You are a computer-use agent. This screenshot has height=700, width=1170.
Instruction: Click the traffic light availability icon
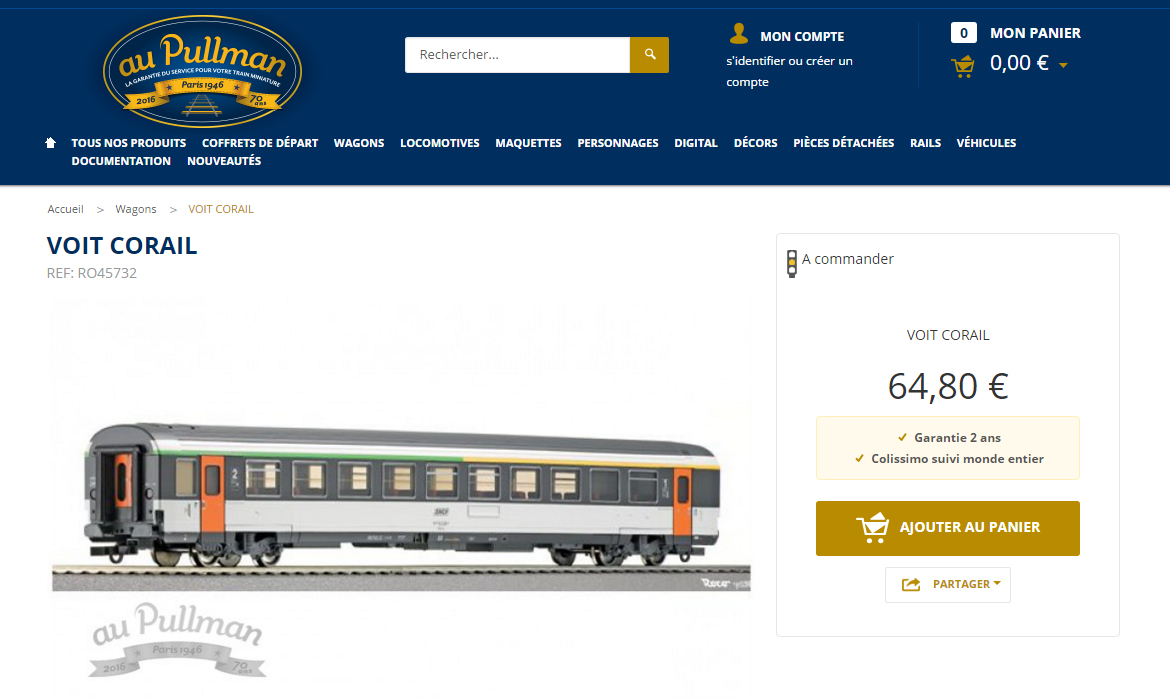(792, 264)
